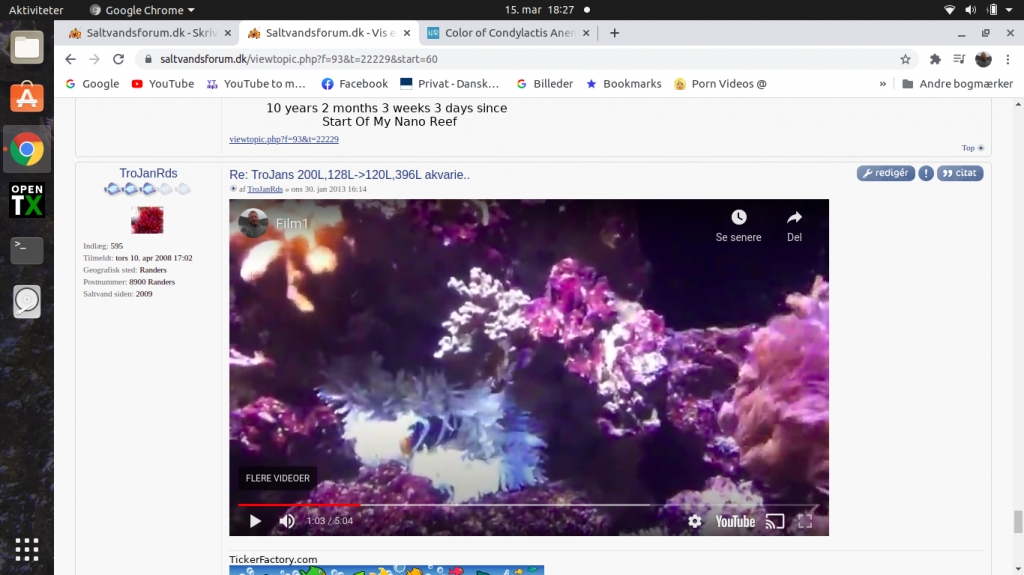Image resolution: width=1024 pixels, height=575 pixels.
Task: Open a new browser tab
Action: (x=614, y=33)
